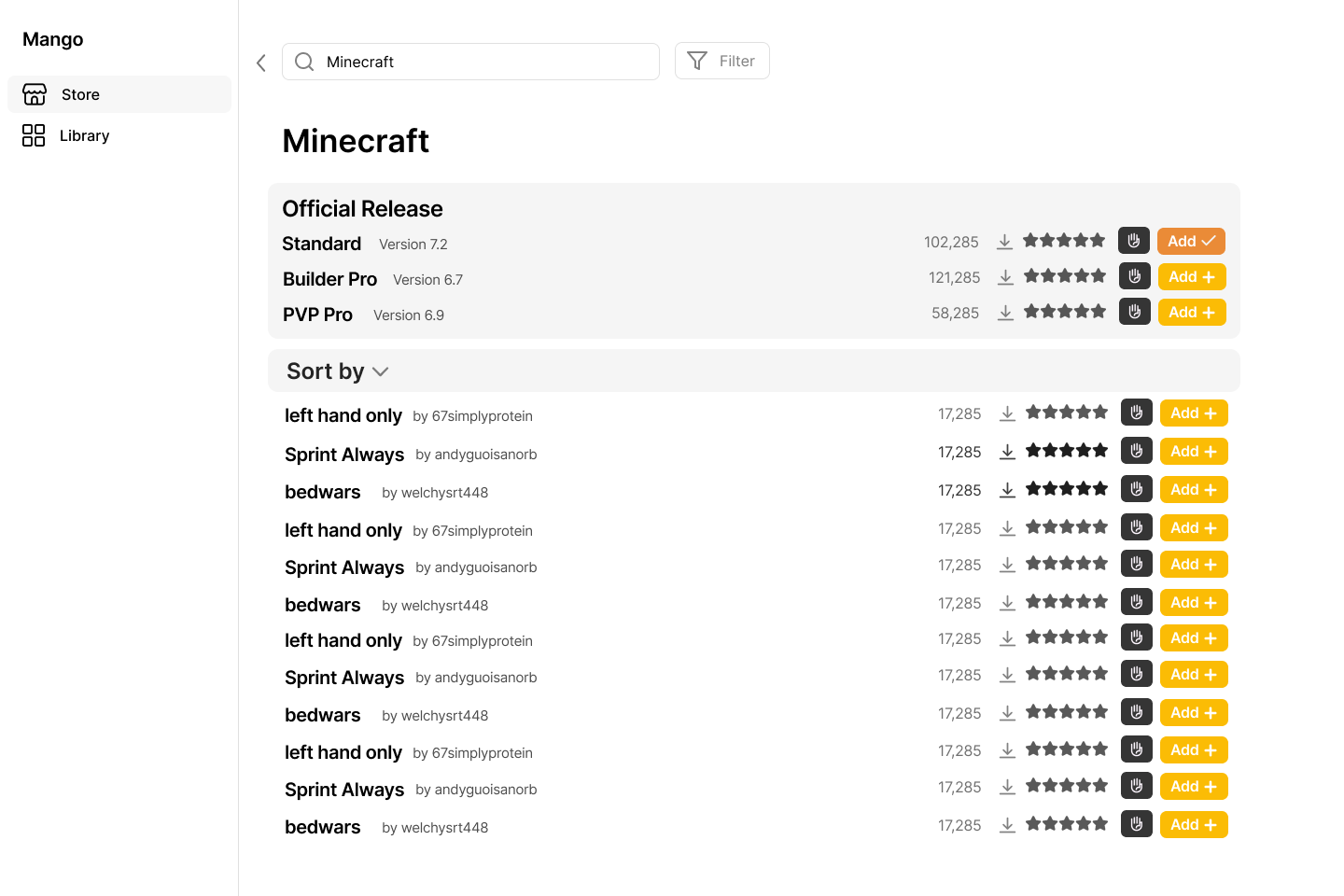Click the magnifier search icon
The image size is (1344, 896).
(x=304, y=62)
